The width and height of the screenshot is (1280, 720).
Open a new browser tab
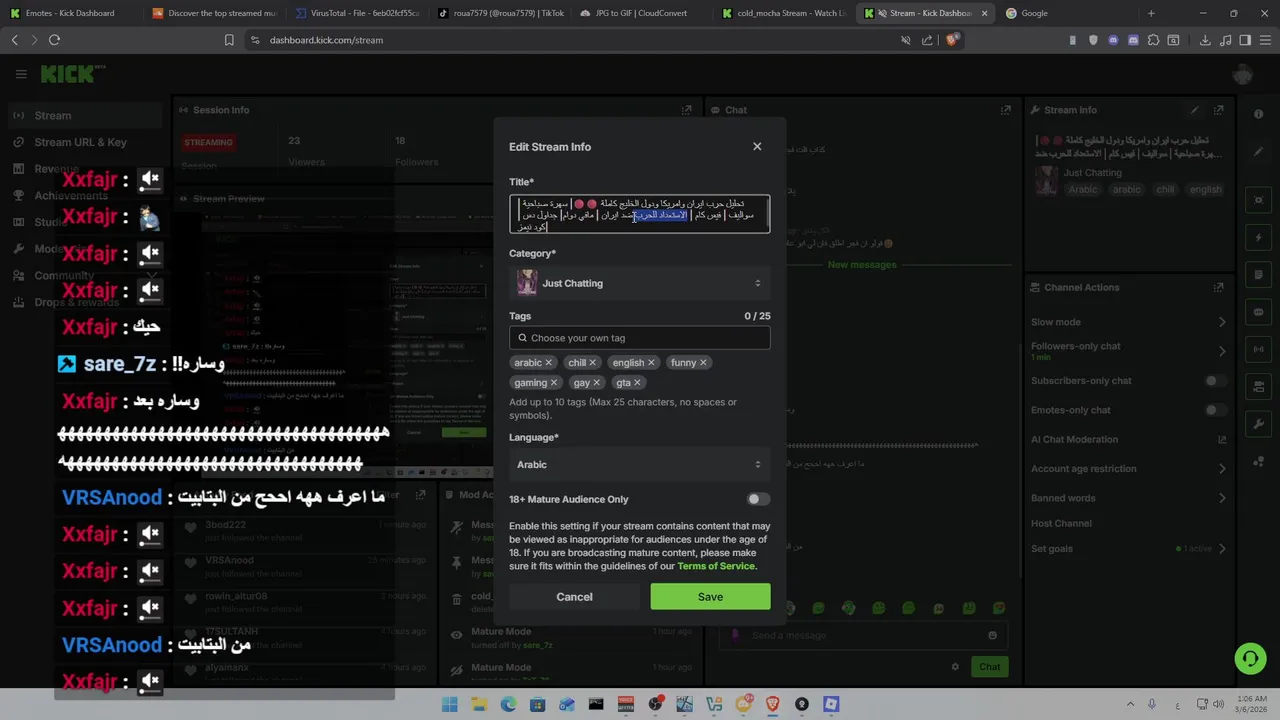tap(1151, 13)
